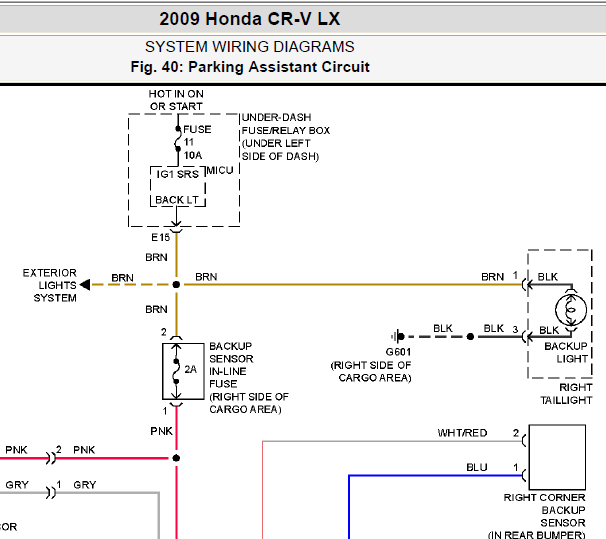The width and height of the screenshot is (606, 539).
Task: Click the 'SYSTEM WIRING DIAGRAMS' heading
Action: (250, 47)
